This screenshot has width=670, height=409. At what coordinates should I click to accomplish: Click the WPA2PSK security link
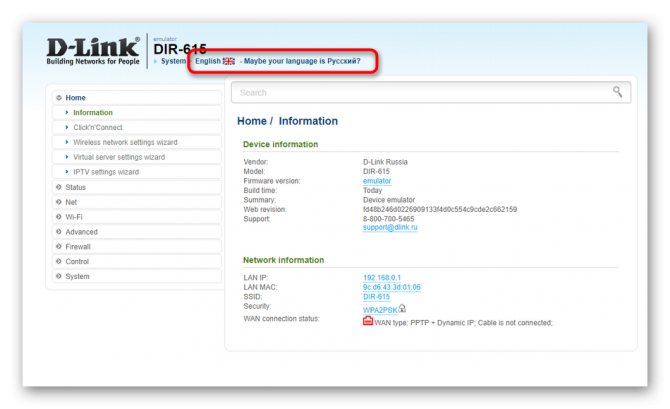click(x=380, y=310)
